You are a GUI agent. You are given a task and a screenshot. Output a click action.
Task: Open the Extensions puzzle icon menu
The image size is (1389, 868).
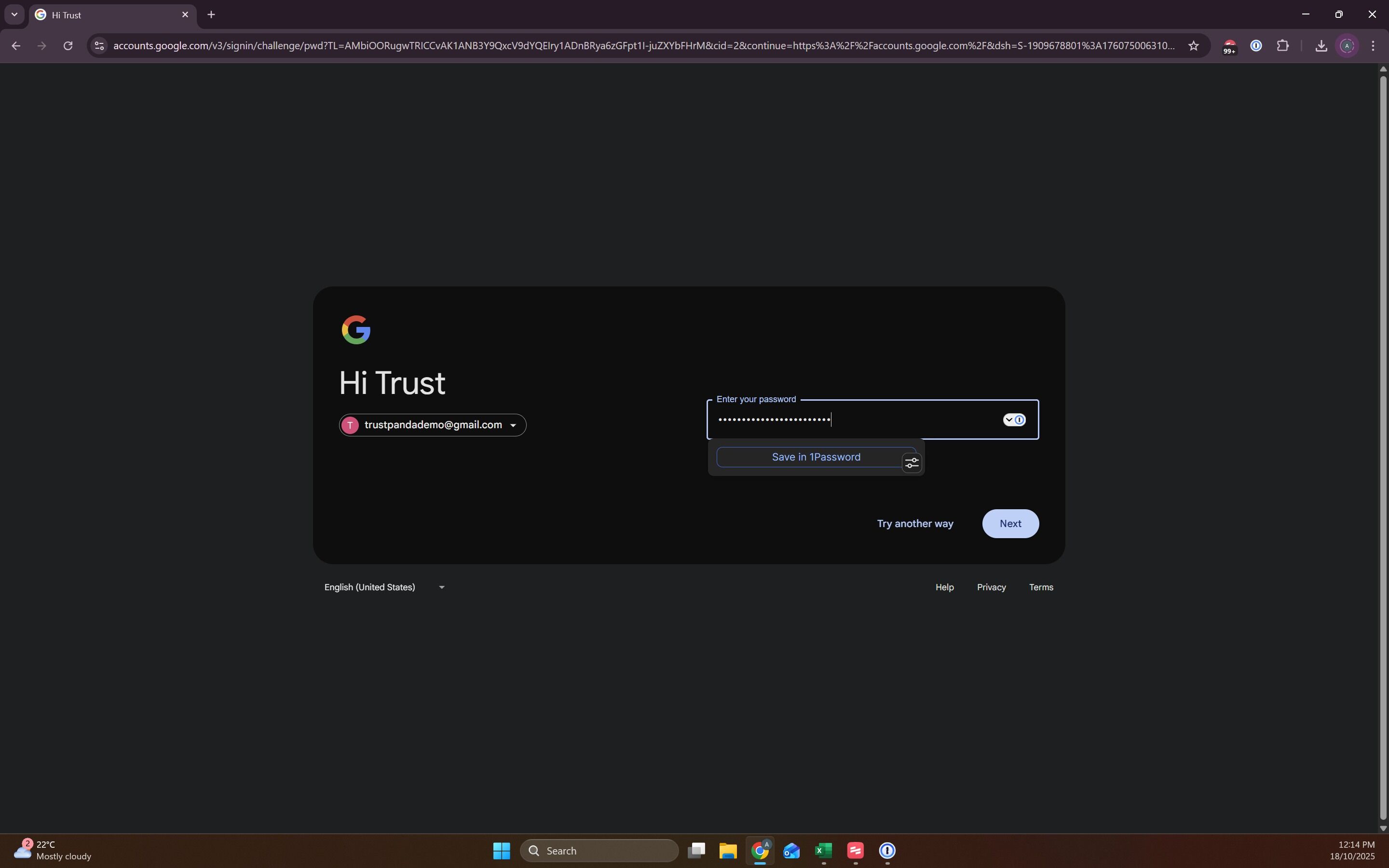pyautogui.click(x=1283, y=46)
